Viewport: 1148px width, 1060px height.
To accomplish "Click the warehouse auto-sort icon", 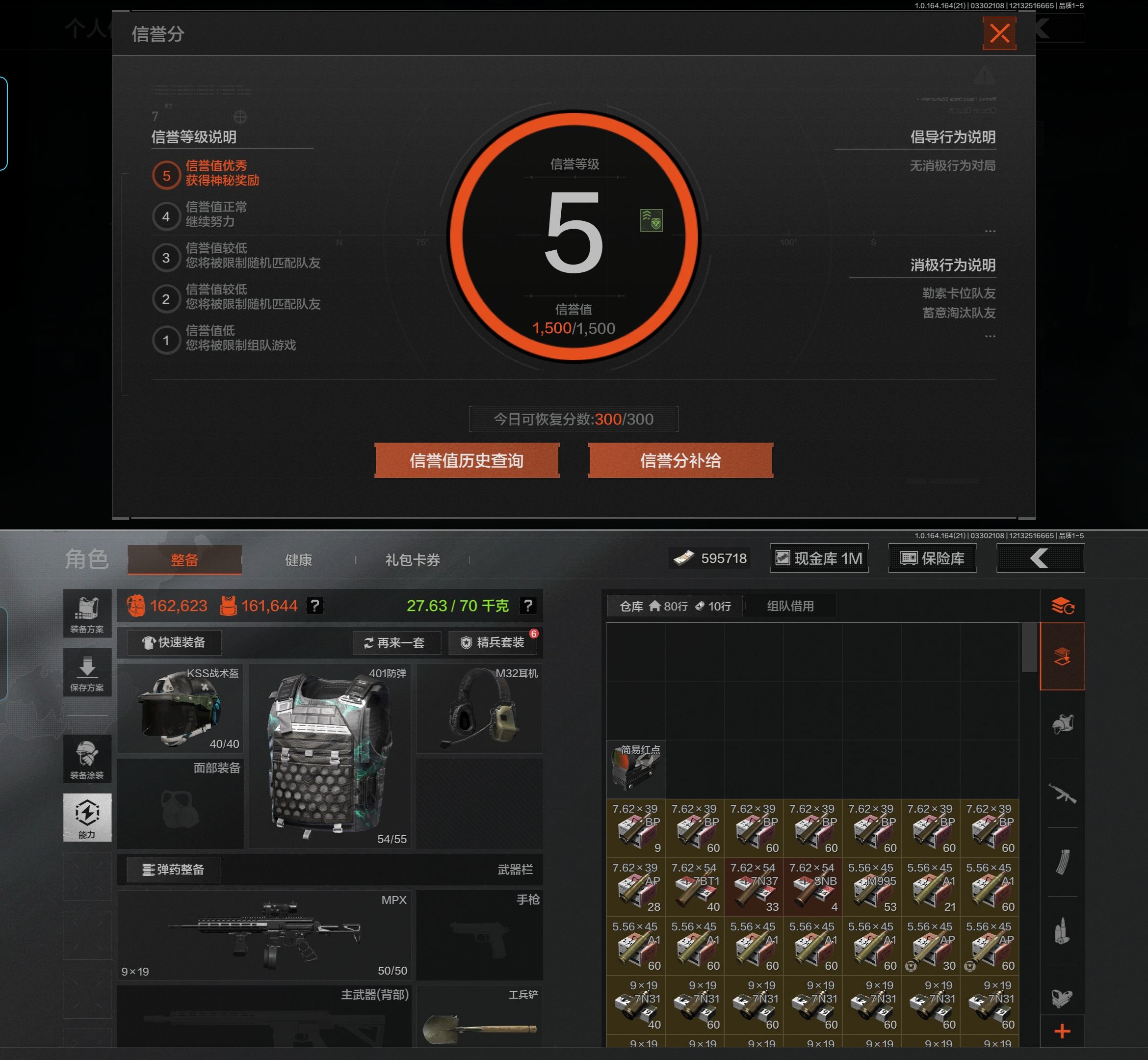I will (1062, 605).
